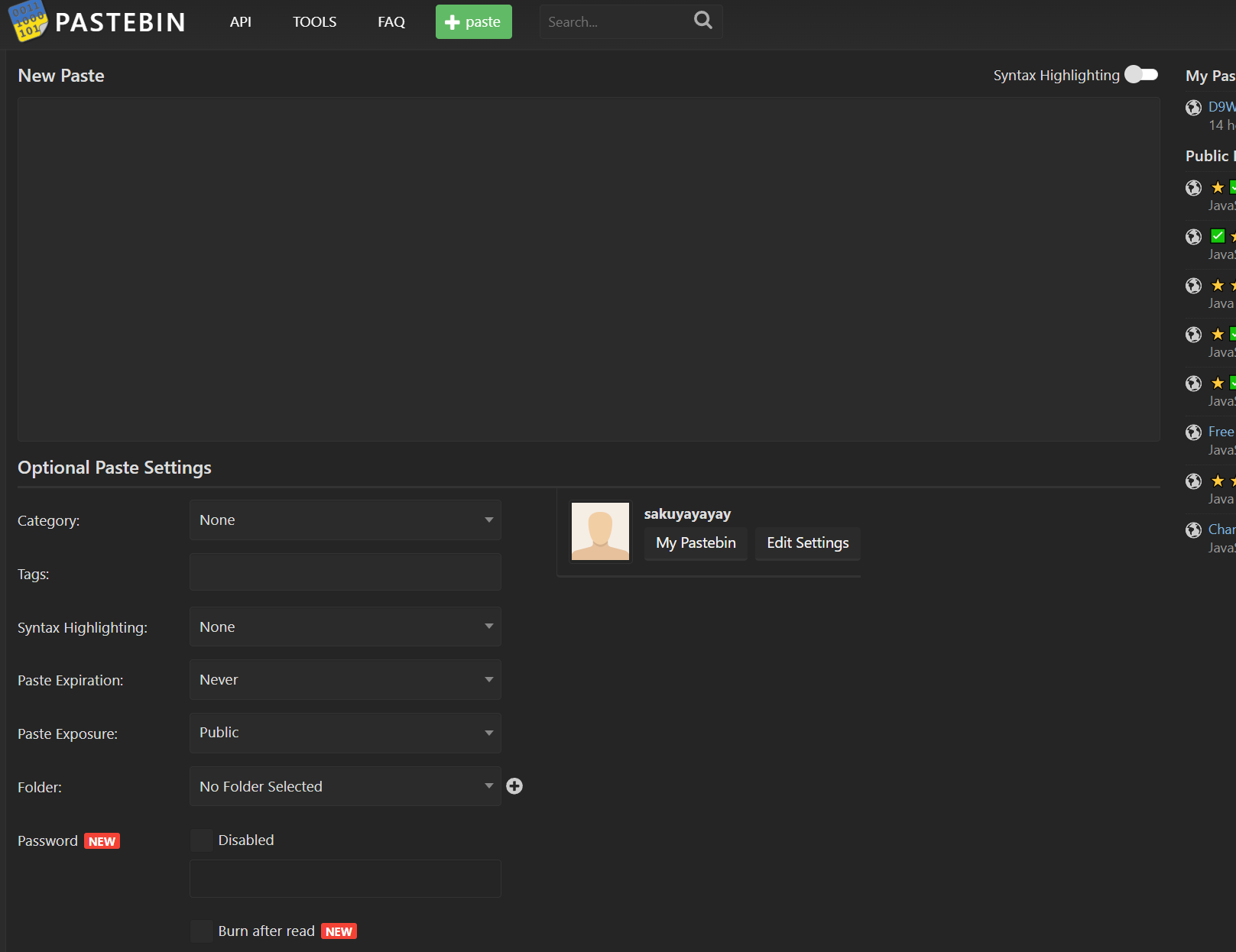
Task: Click the Pastebin logo icon
Action: coord(28,21)
